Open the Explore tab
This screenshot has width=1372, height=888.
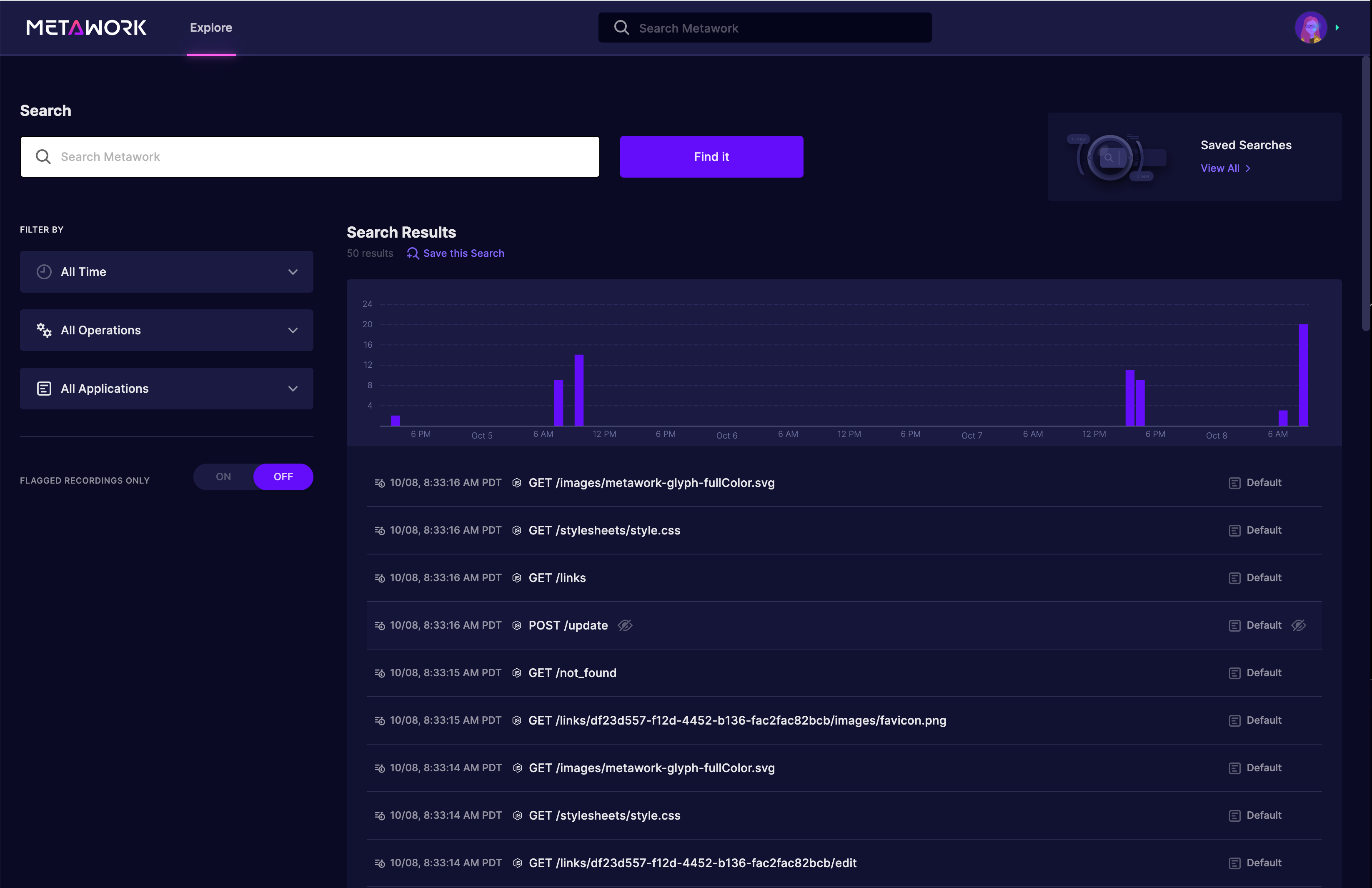pyautogui.click(x=211, y=28)
